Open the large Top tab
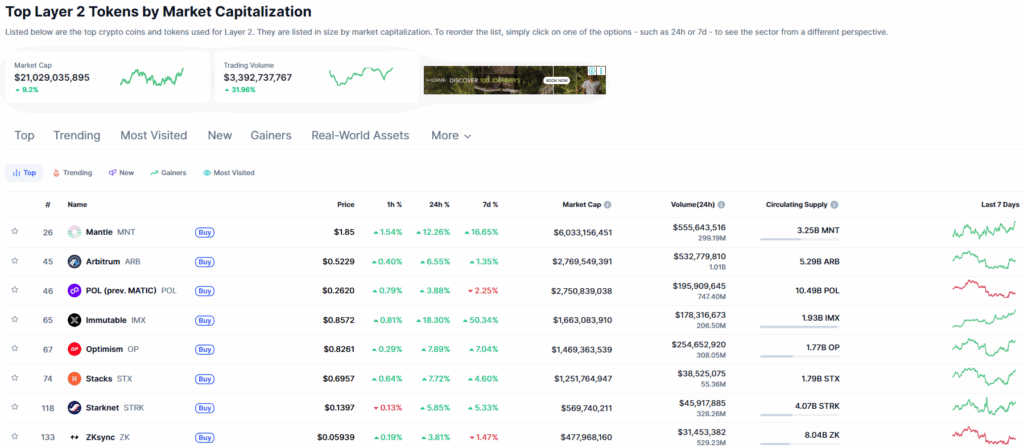 24,136
